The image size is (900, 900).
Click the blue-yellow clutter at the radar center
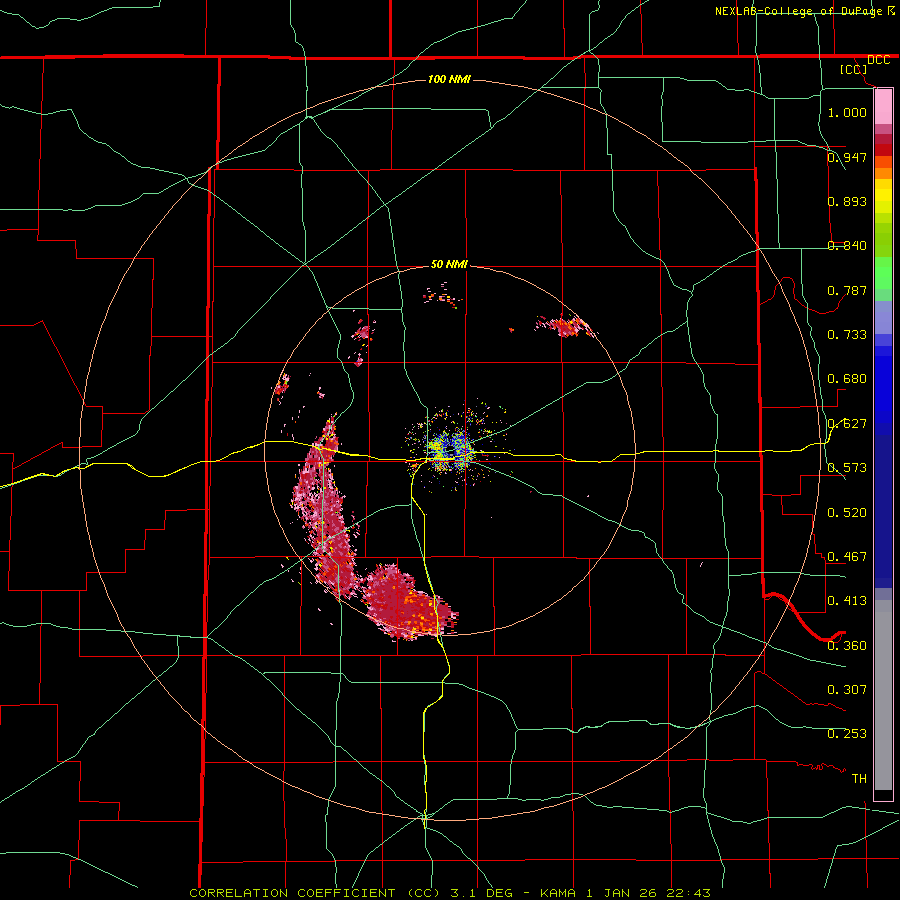(449, 449)
